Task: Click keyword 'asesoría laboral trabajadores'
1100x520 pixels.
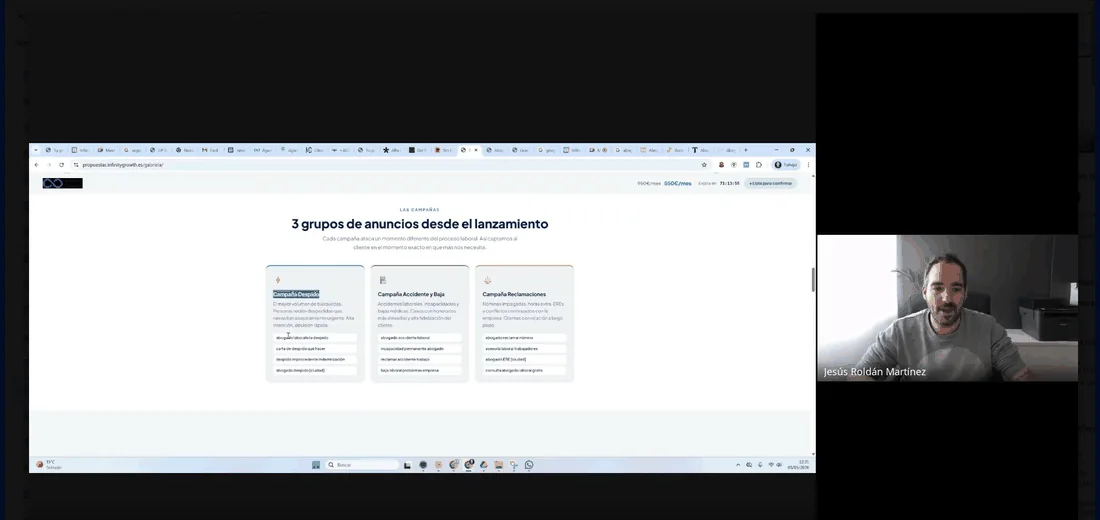Action: coord(524,348)
